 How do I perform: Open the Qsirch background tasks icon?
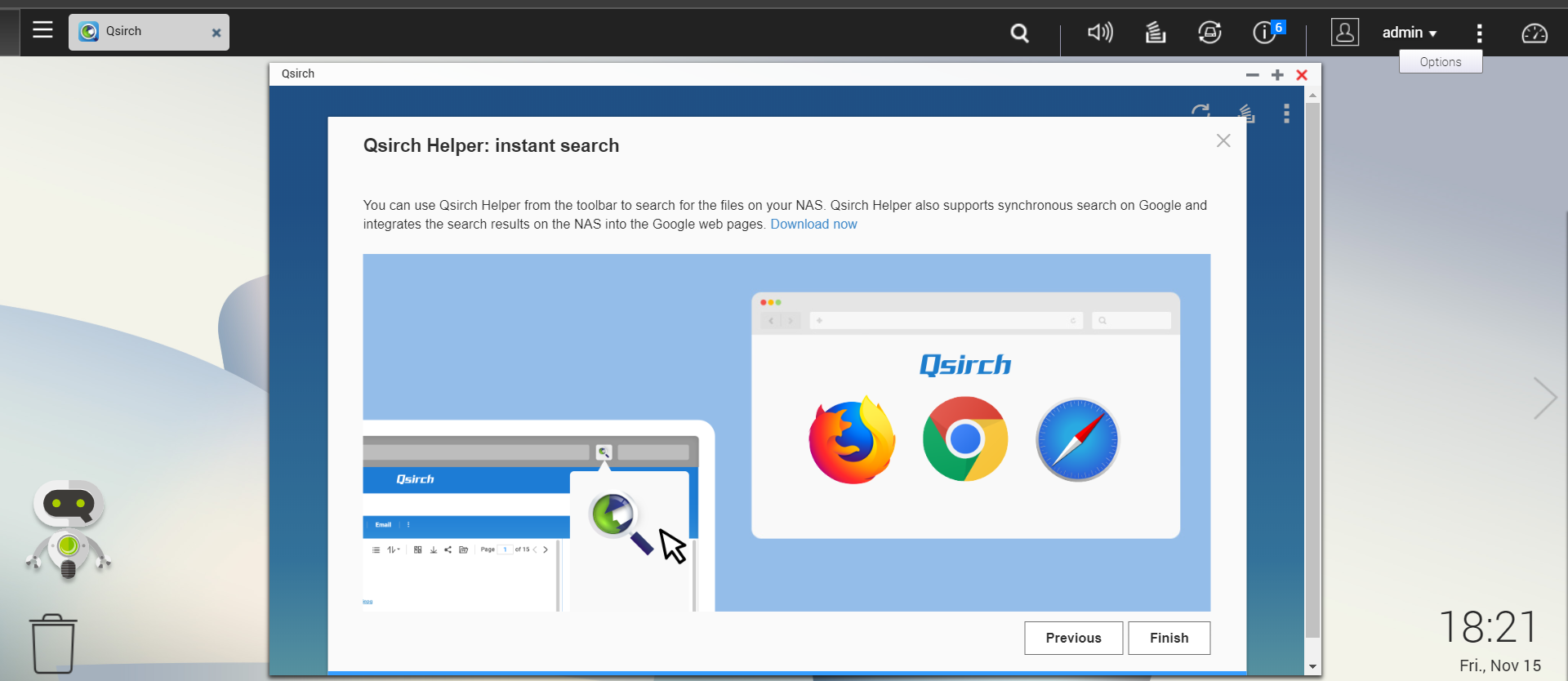point(1245,113)
